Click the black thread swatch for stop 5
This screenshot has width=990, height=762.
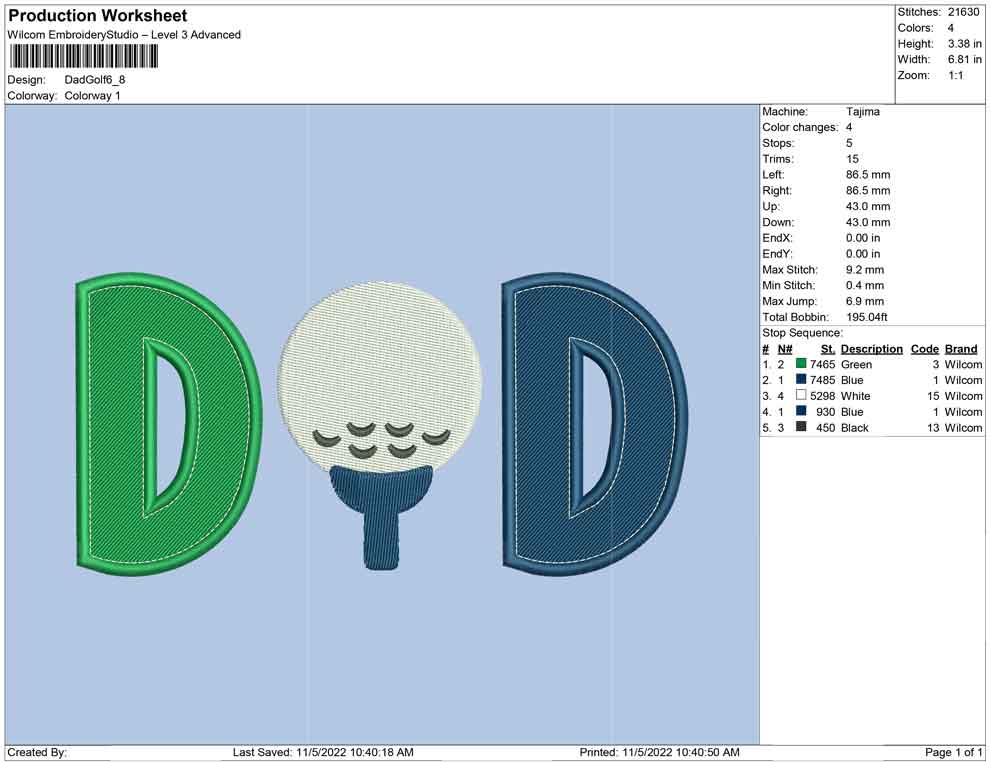click(801, 428)
